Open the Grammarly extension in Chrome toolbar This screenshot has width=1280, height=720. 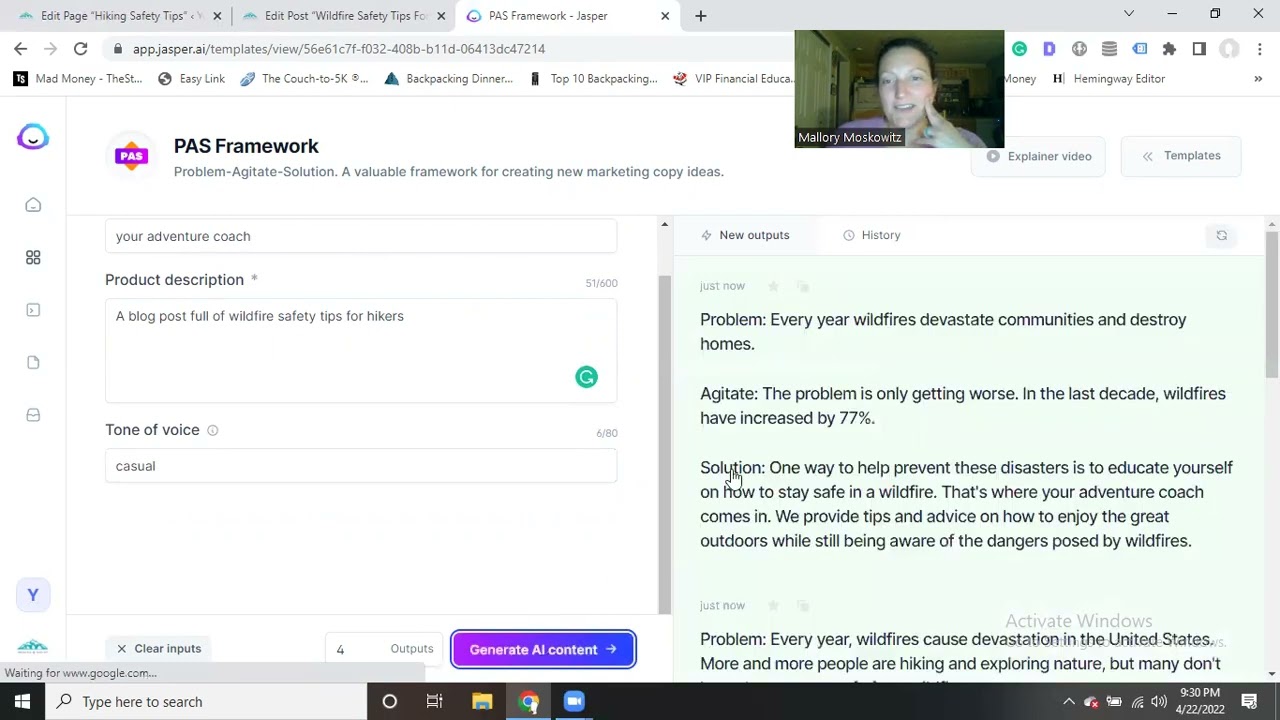[x=1019, y=48]
